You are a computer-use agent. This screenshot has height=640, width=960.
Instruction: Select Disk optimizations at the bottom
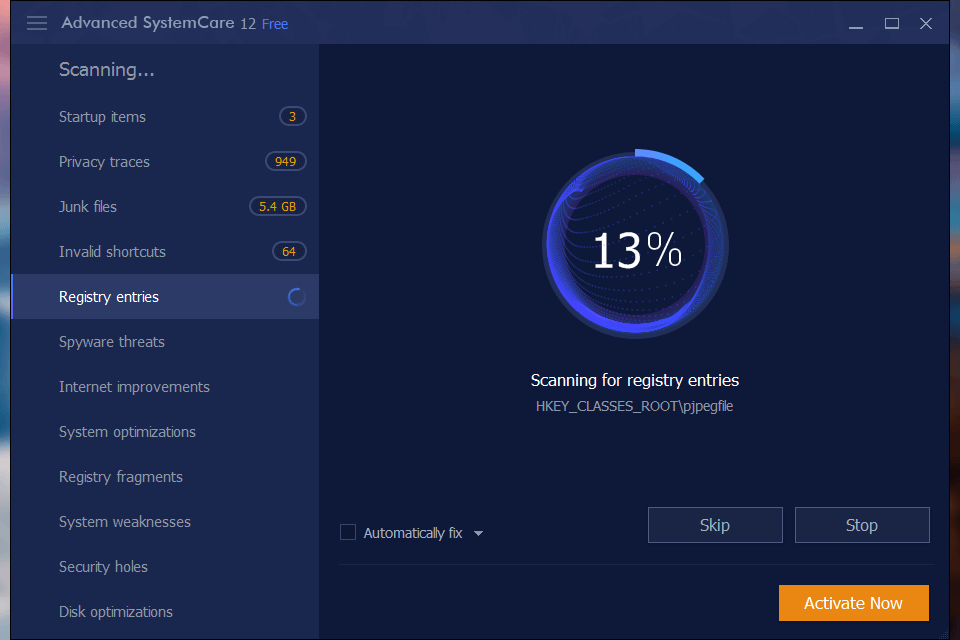pos(117,611)
